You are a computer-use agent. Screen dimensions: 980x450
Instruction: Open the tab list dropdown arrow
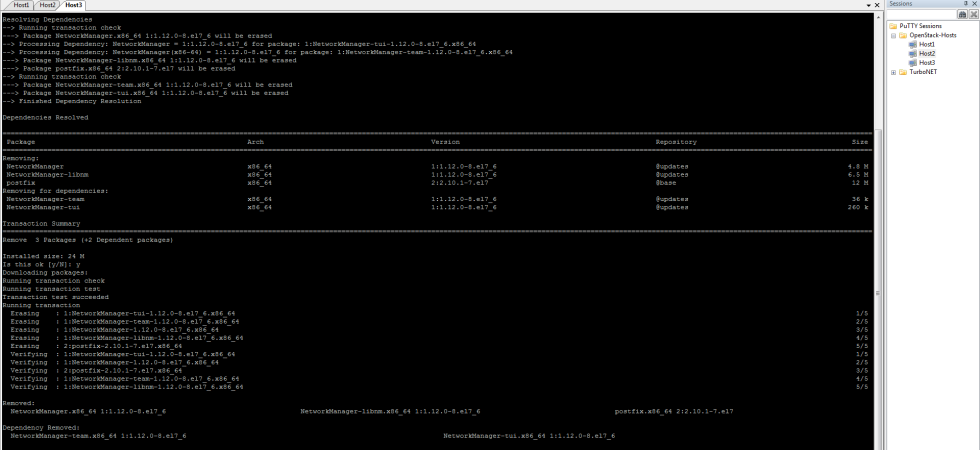point(869,5)
